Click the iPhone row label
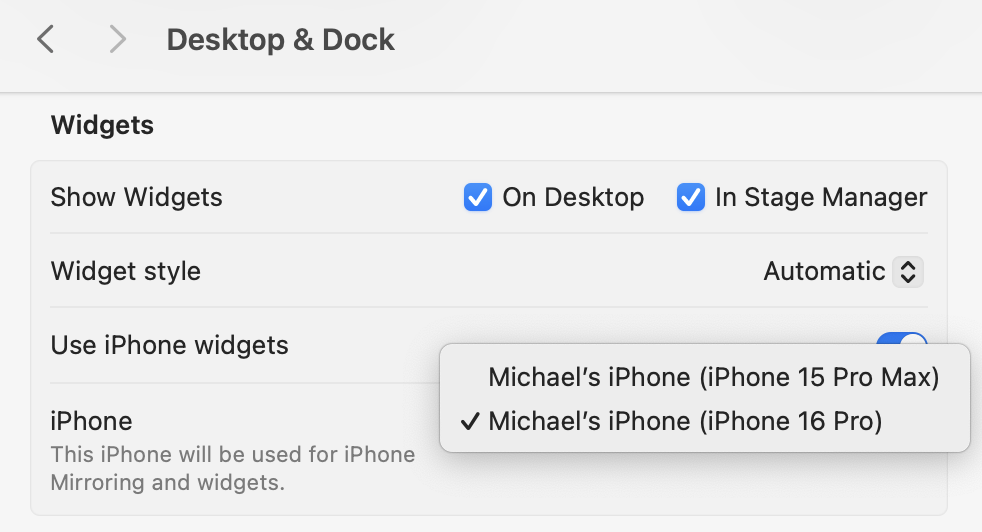 [x=91, y=421]
